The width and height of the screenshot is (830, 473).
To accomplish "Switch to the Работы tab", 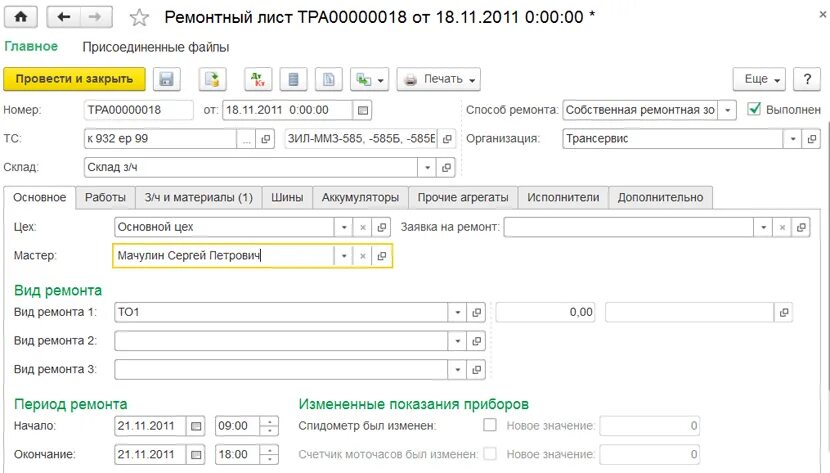I will (x=105, y=197).
